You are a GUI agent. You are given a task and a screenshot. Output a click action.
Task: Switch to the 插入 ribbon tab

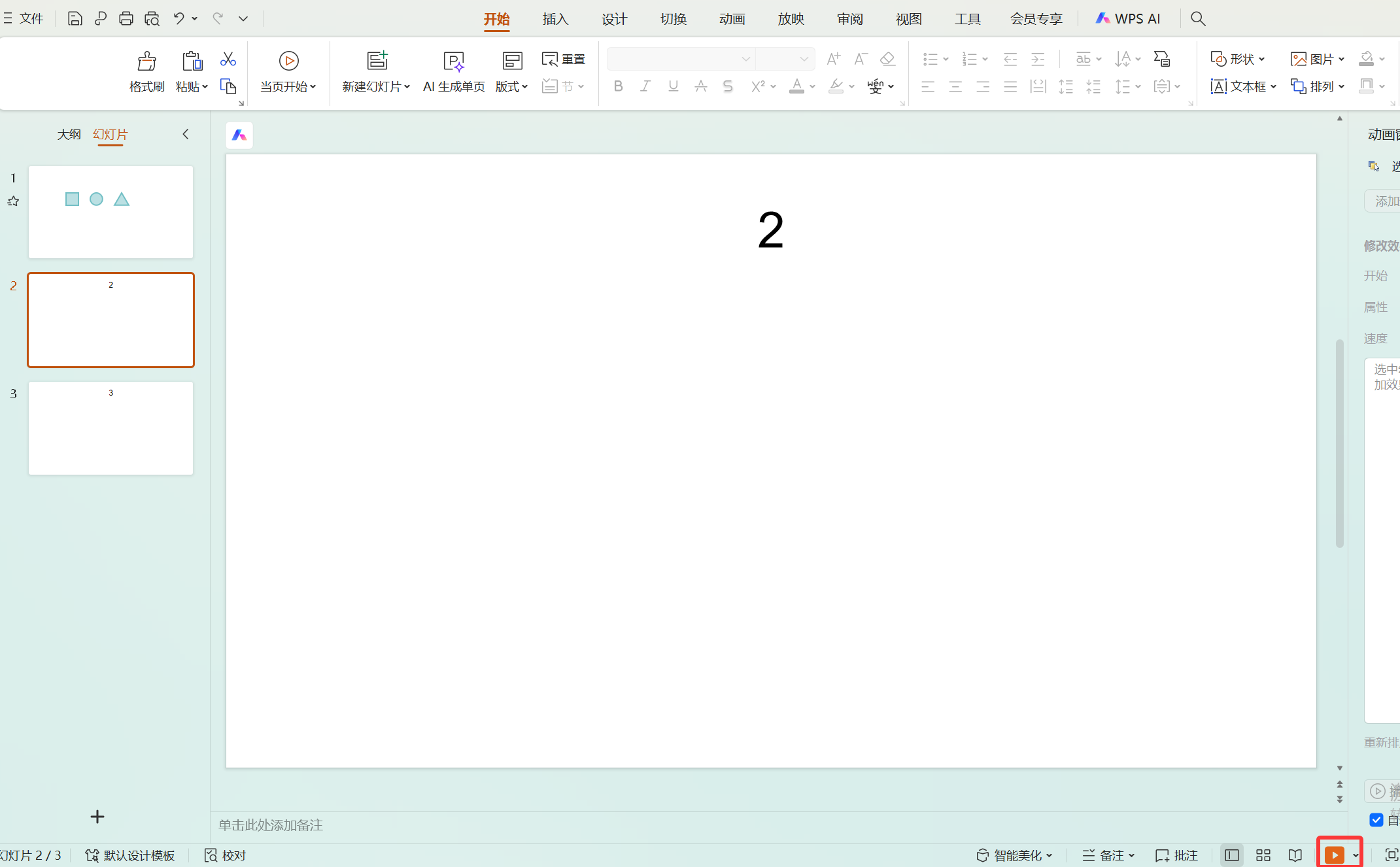coord(555,19)
